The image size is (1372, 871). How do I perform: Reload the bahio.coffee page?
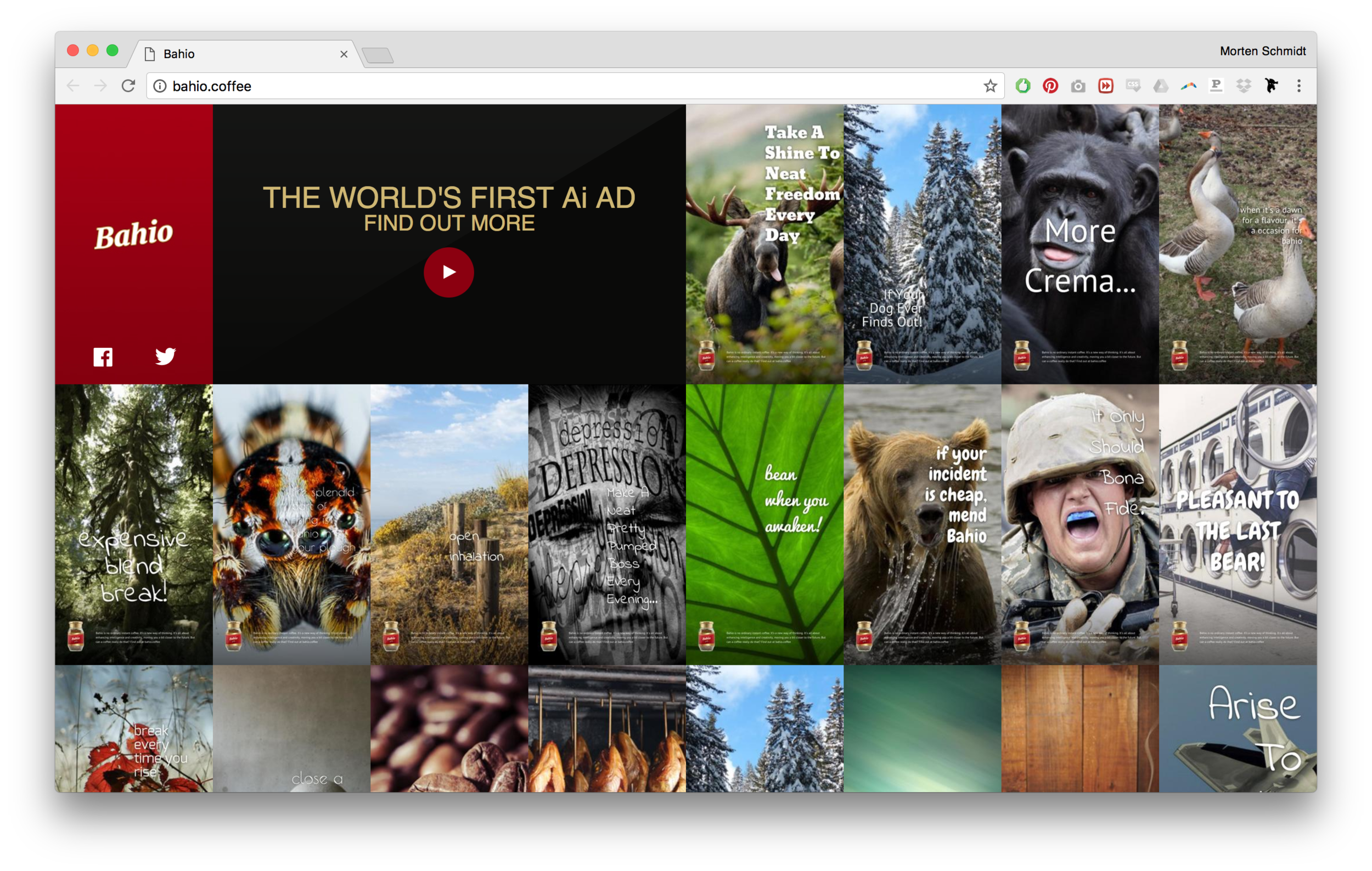point(129,86)
